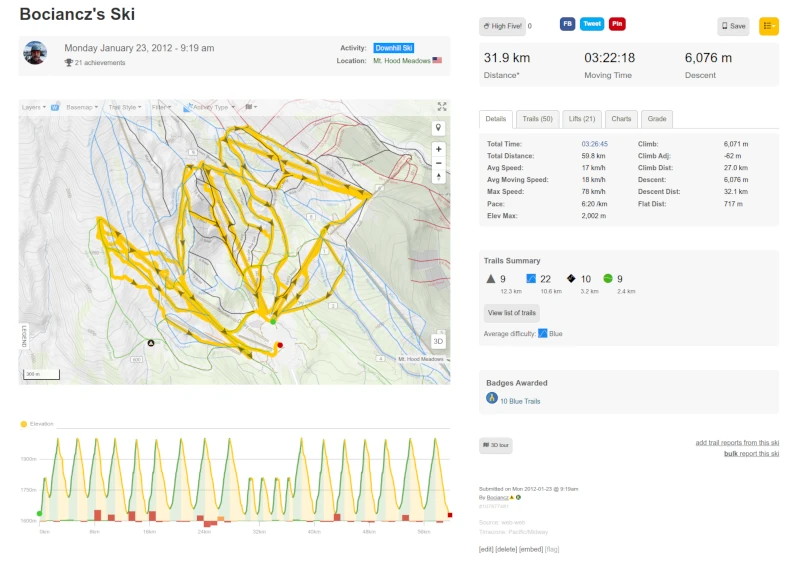800x564 pixels.
Task: Click the [flag] link
Action: 552,550
